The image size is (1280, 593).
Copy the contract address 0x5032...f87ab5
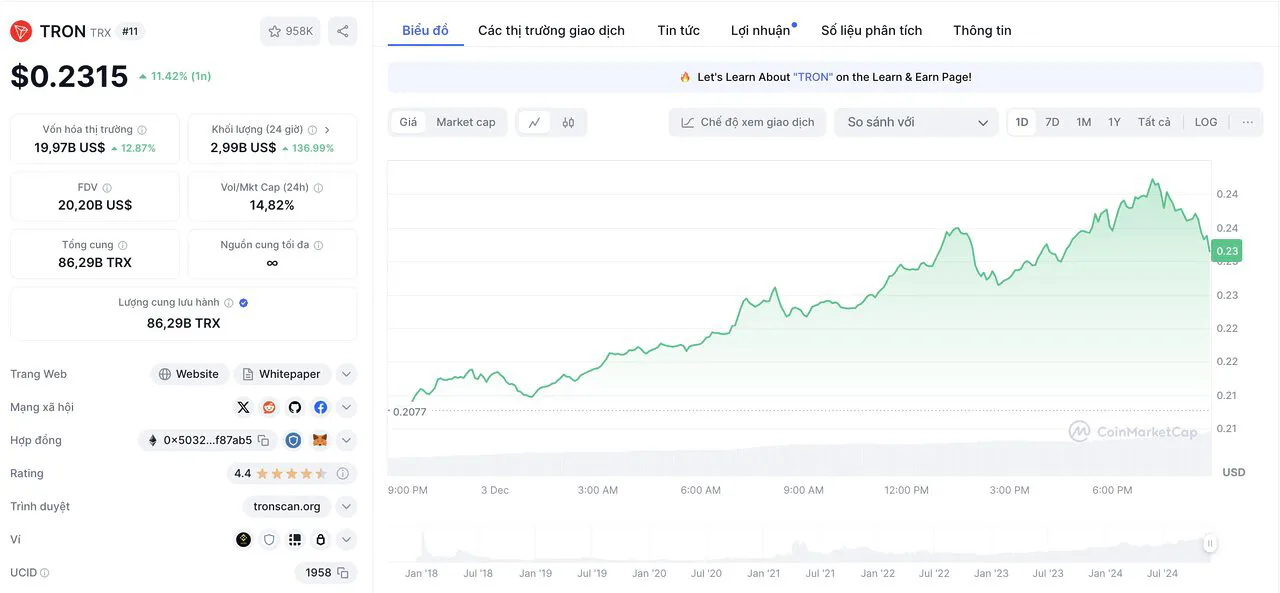tap(263, 440)
